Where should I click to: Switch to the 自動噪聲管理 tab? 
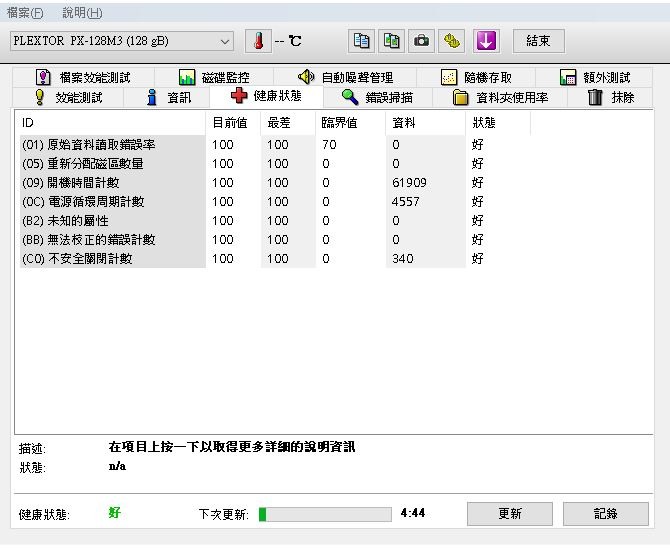tap(345, 78)
